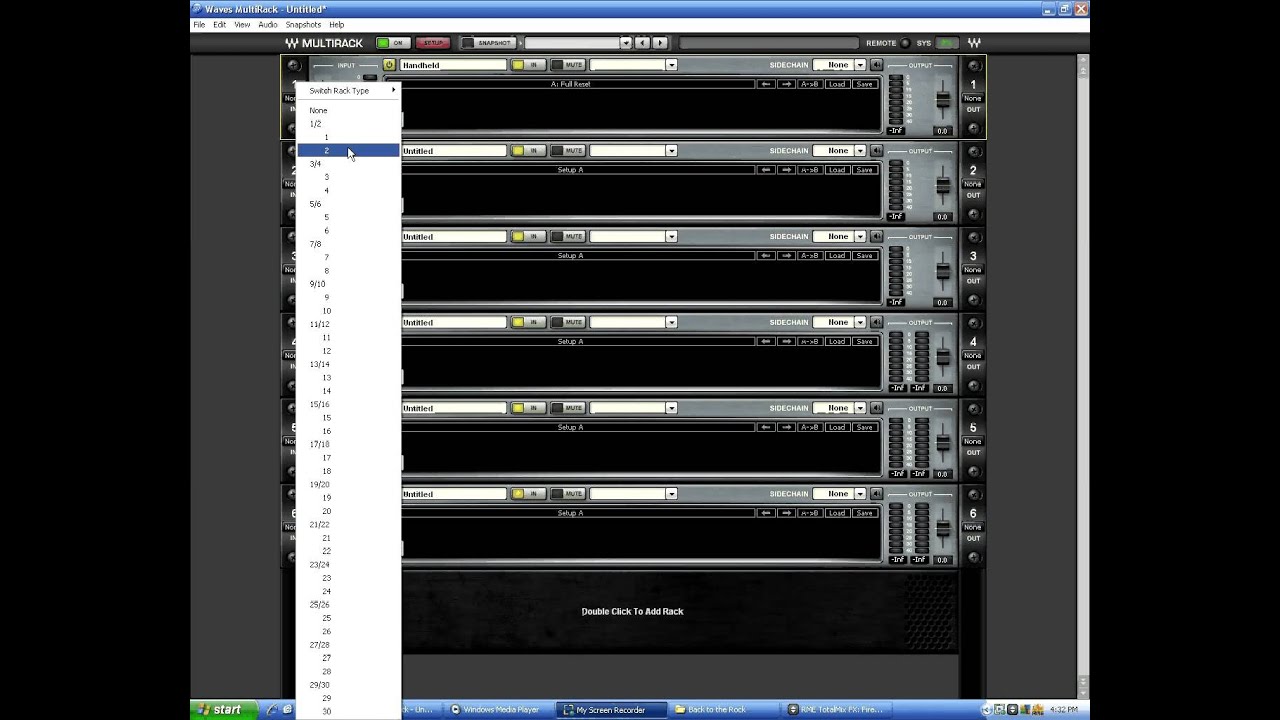
Task: Click the output fader on rack 1
Action: (942, 100)
